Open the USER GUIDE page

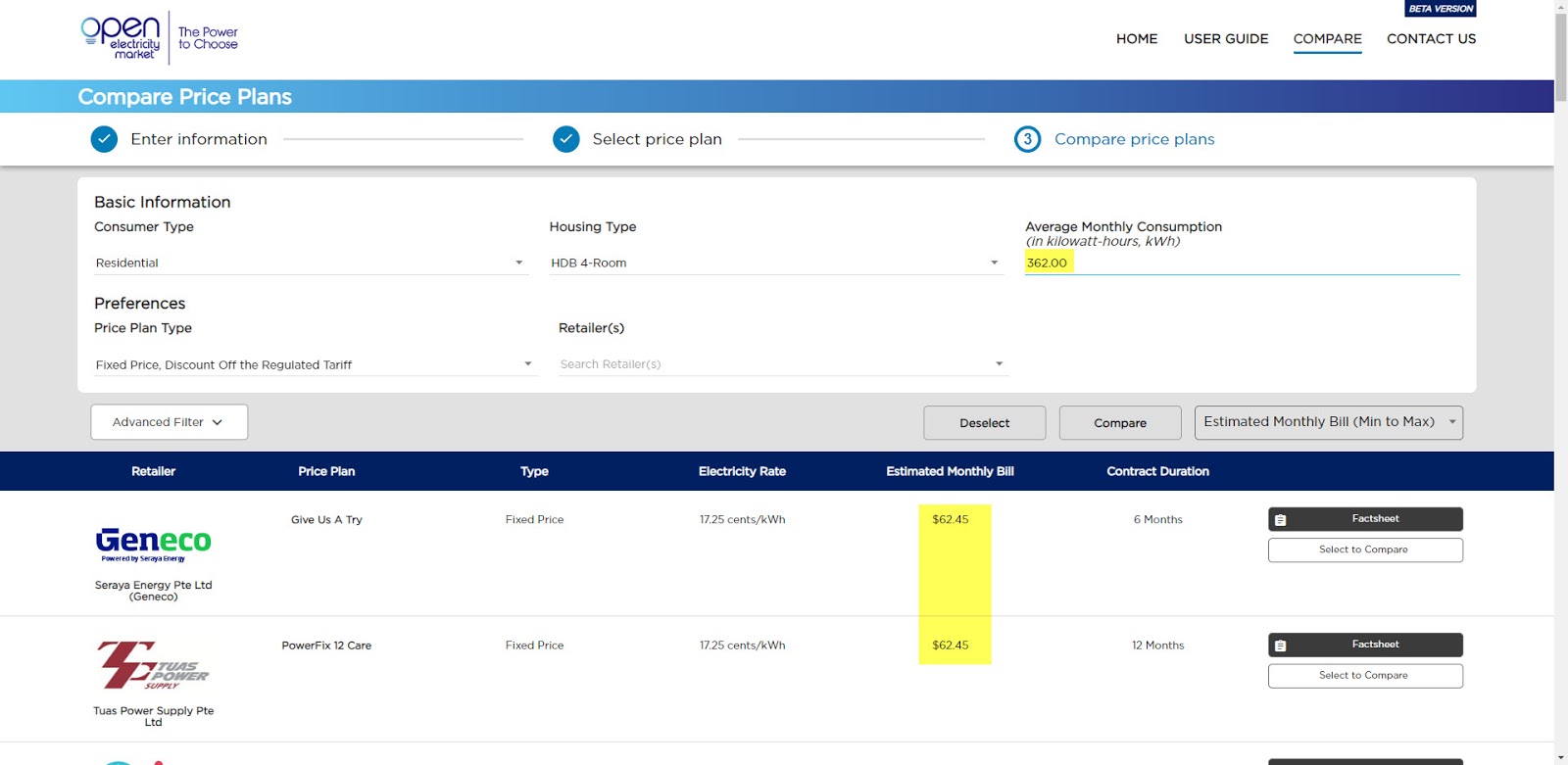point(1226,39)
